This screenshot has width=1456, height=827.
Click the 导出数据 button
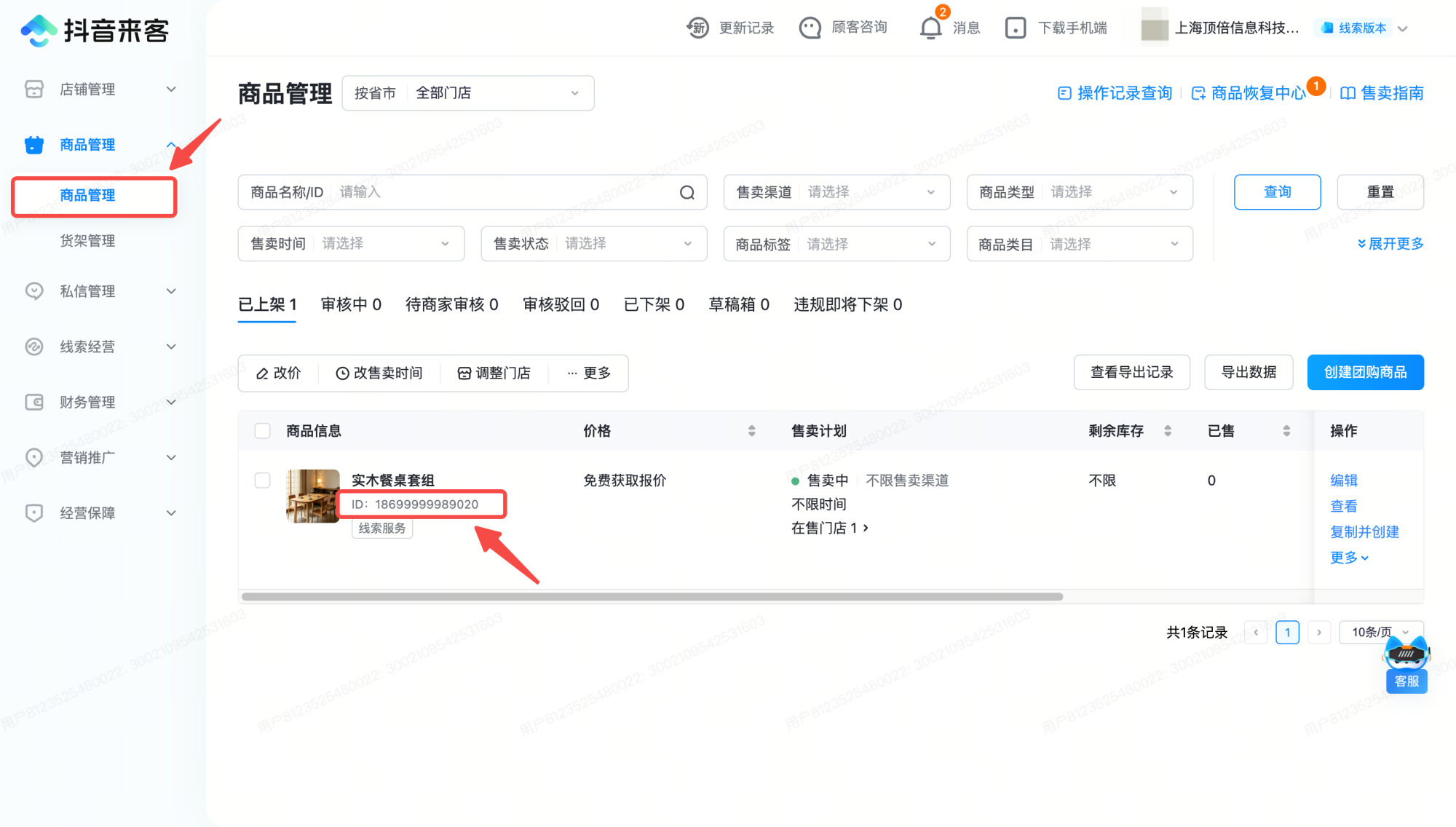coord(1249,373)
